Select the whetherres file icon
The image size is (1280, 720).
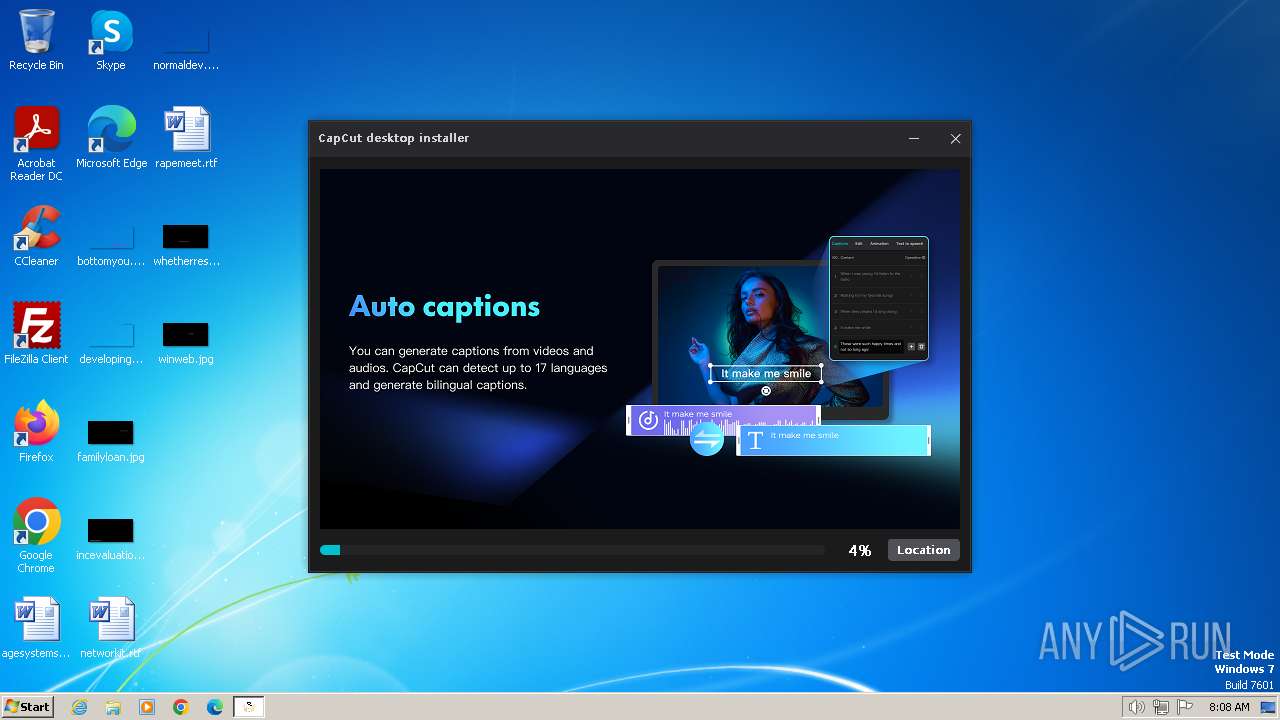pos(186,242)
